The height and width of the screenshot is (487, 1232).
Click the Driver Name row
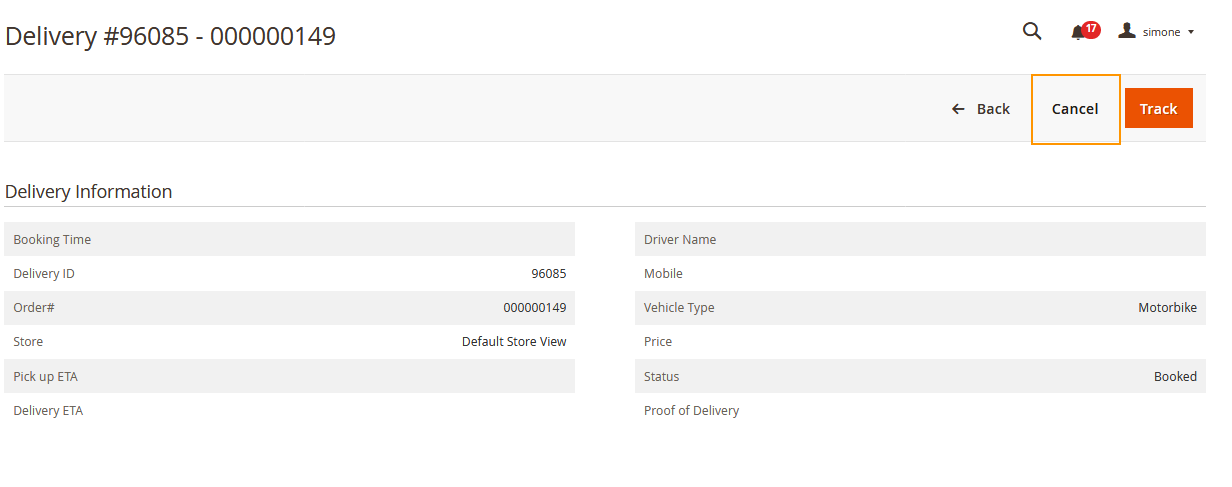coord(920,240)
